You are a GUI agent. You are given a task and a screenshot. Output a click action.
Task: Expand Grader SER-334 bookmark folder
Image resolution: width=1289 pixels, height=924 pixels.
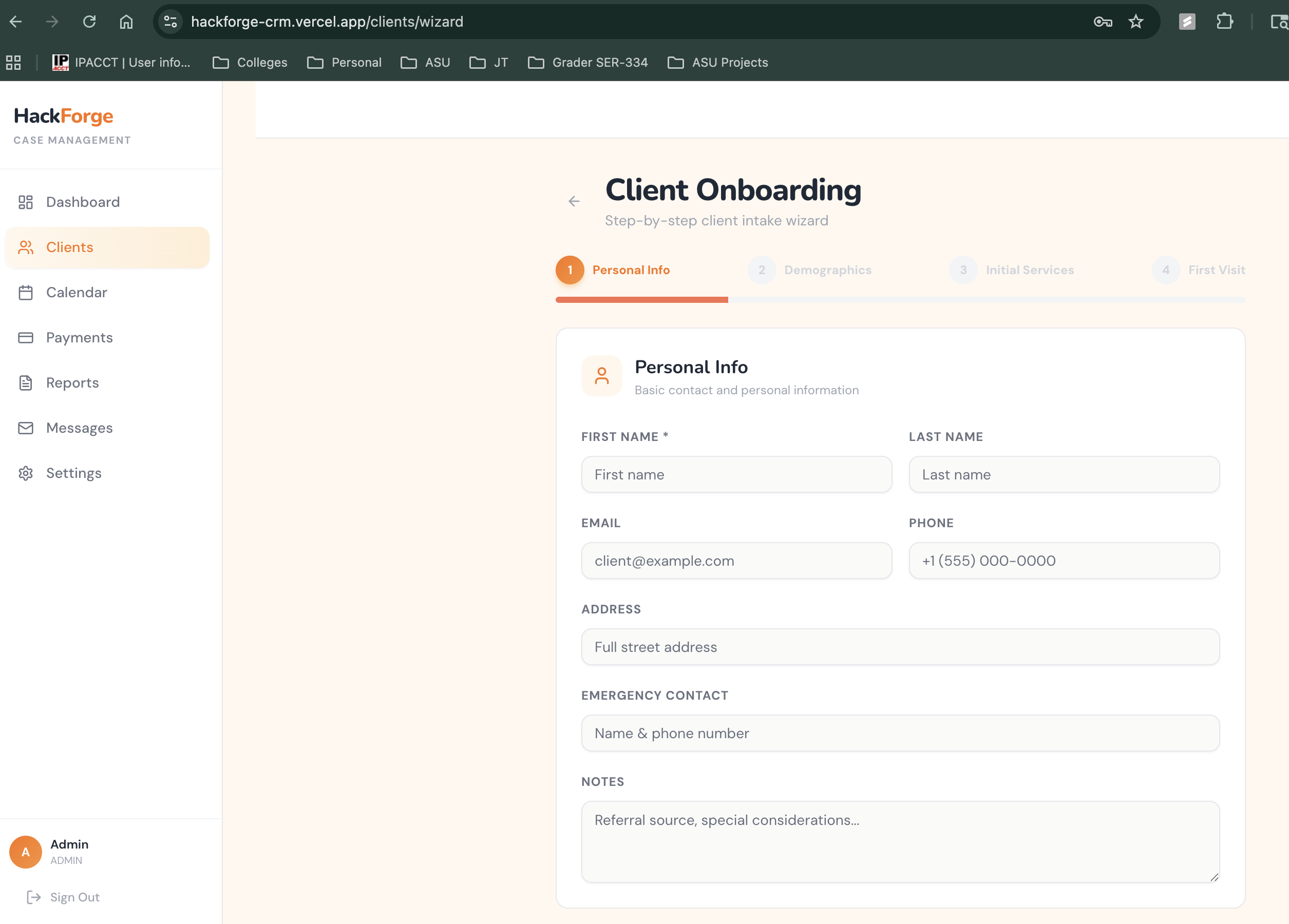click(x=587, y=63)
